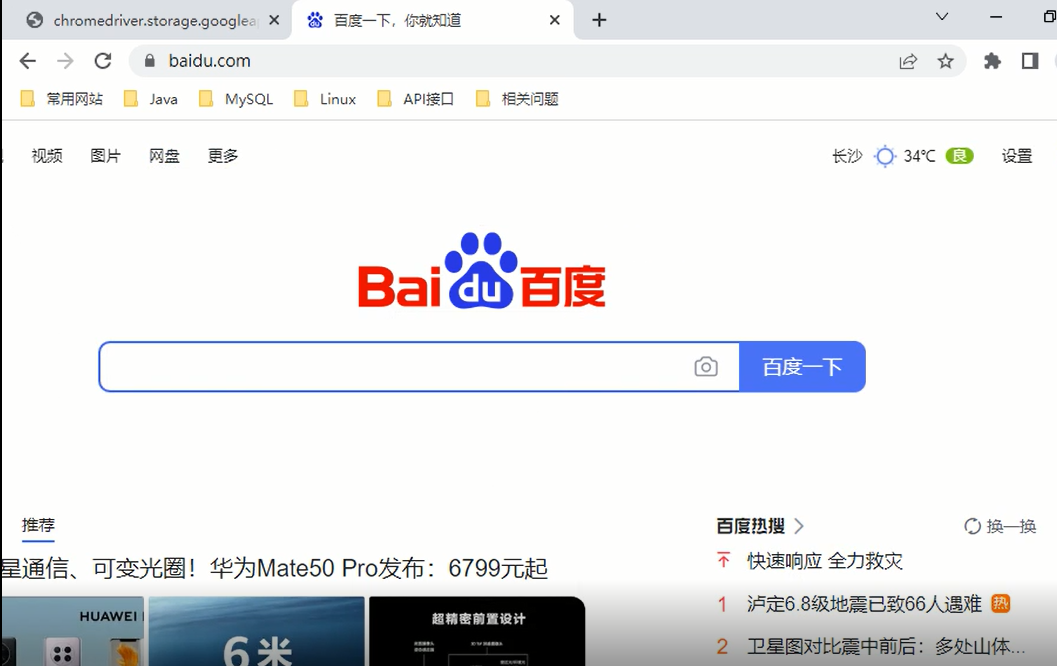1057x666 pixels.
Task: Open the 常用网站 bookmark folder
Action: tap(62, 99)
